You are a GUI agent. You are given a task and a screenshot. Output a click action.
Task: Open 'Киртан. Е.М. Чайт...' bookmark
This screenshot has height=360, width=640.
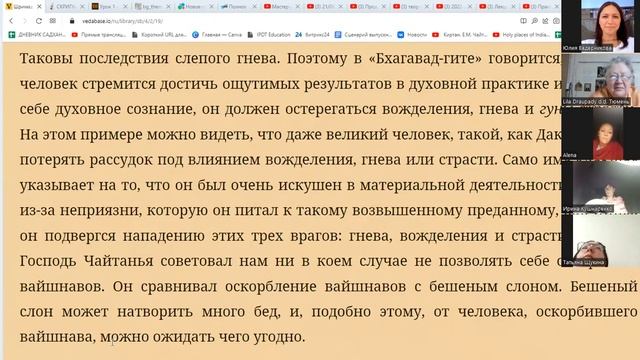coord(460,35)
